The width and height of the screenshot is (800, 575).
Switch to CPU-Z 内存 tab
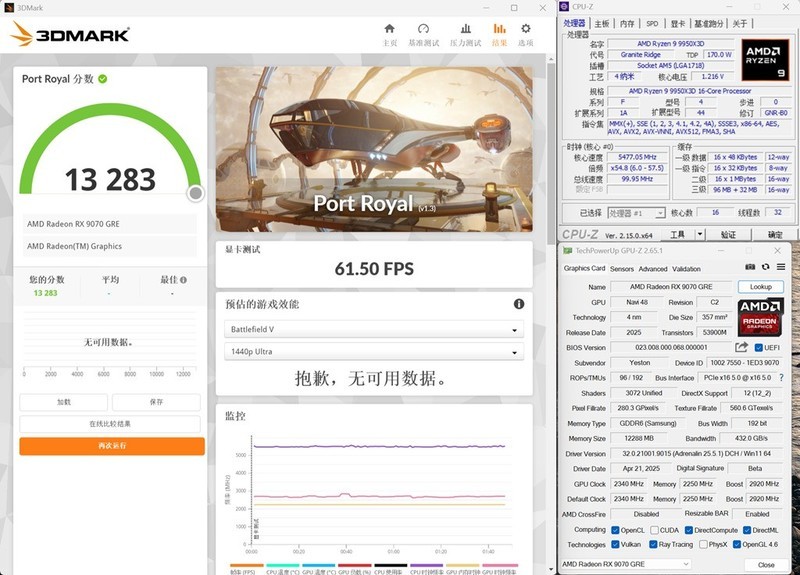pos(627,23)
